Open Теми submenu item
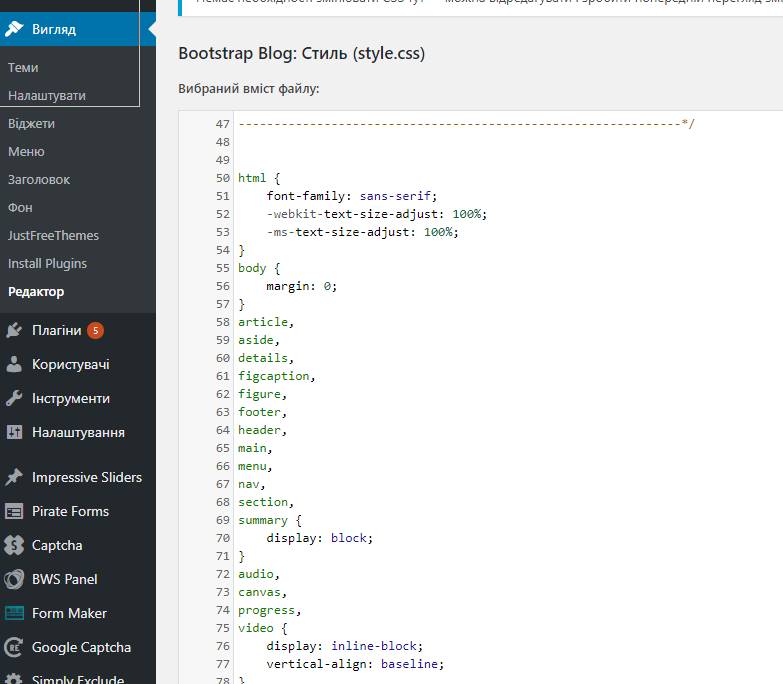 (23, 67)
